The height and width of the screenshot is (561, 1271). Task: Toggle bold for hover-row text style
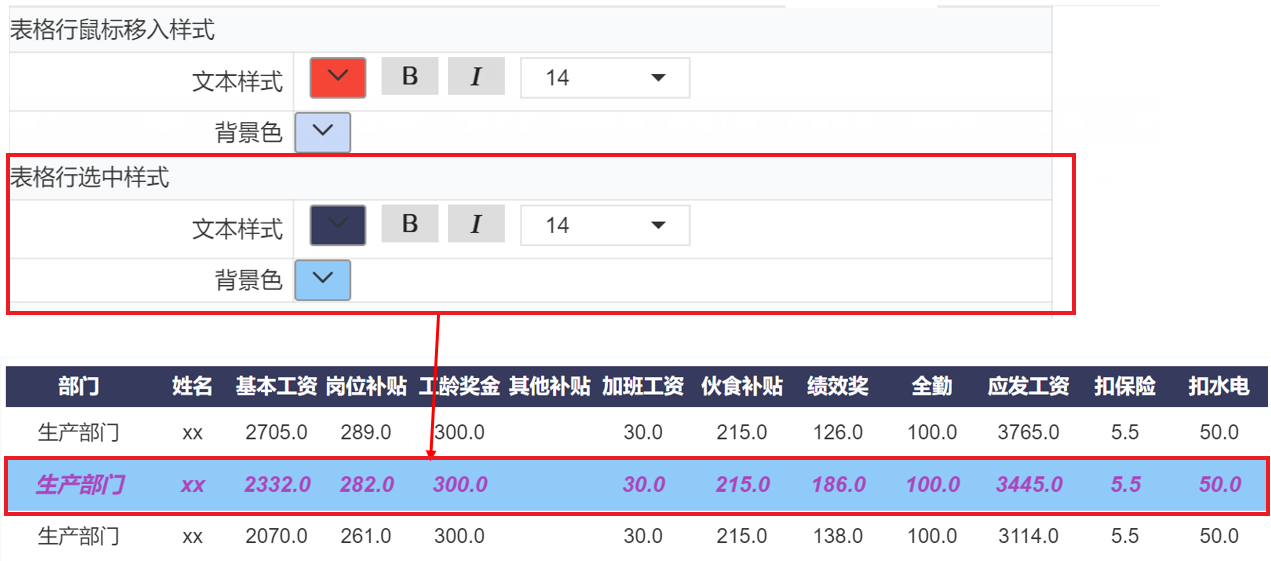[x=410, y=76]
